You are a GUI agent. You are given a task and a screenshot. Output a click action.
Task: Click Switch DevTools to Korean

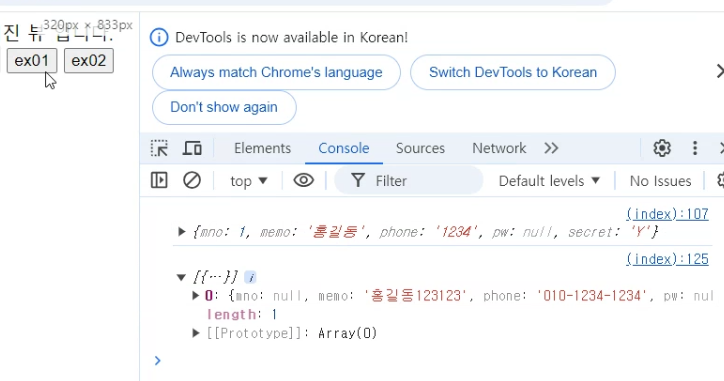tap(513, 72)
